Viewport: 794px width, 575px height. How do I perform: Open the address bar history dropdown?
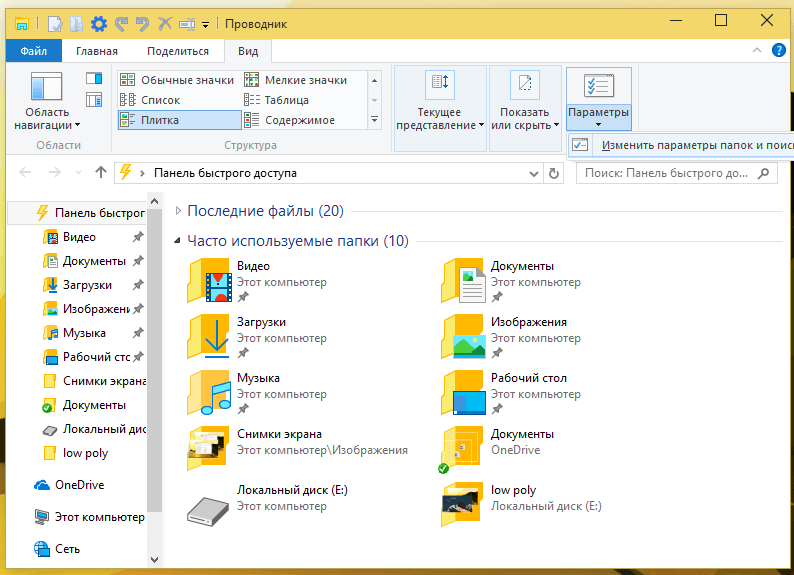click(533, 174)
